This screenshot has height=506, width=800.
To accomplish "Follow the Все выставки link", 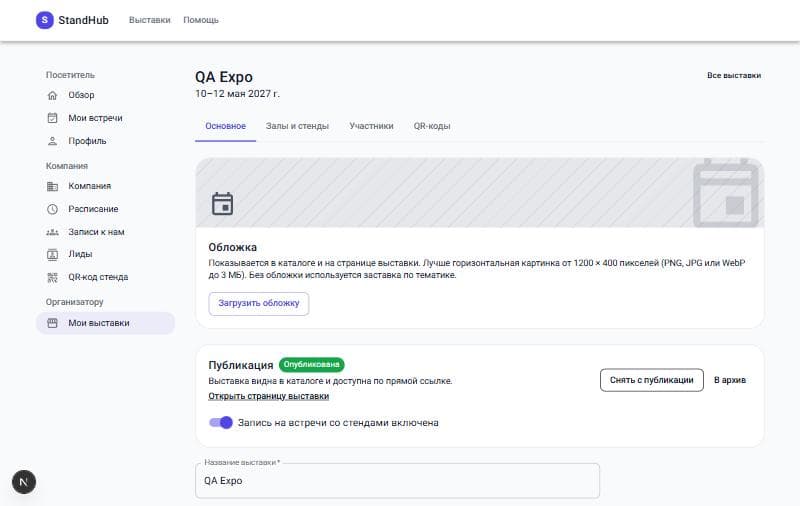I will (734, 75).
